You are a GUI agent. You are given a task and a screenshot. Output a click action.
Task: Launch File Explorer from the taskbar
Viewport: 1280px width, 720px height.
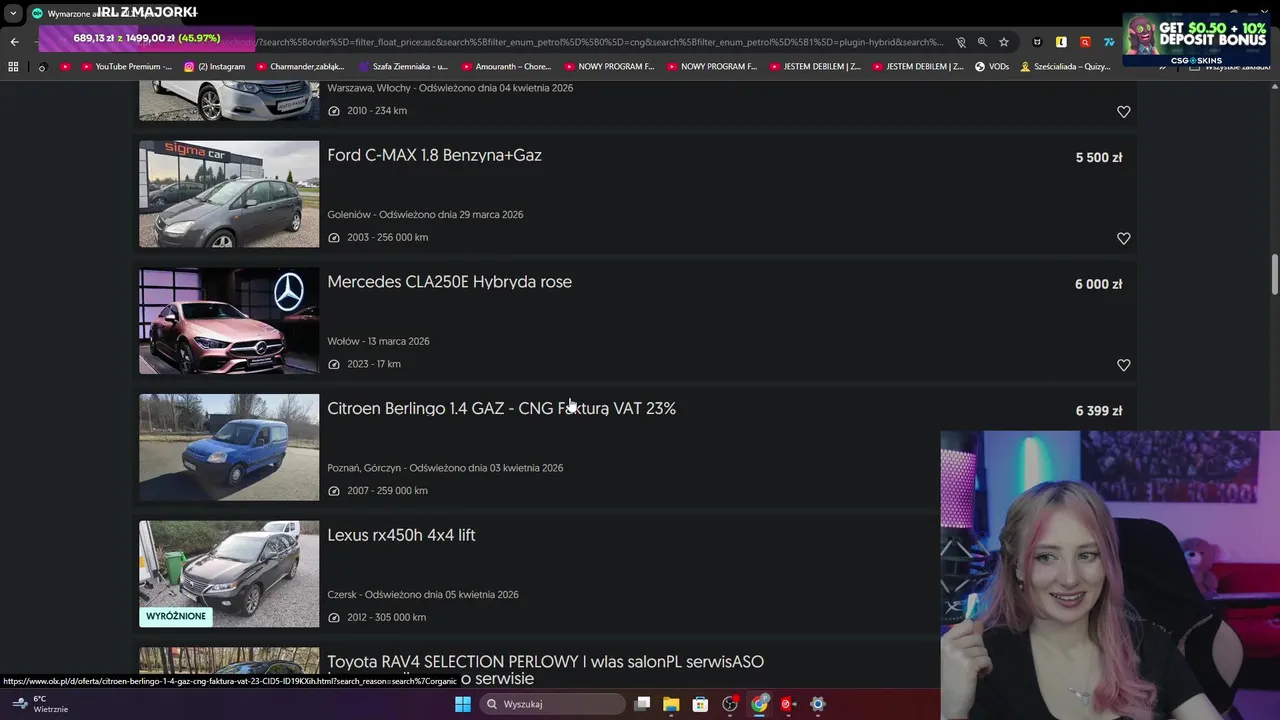pyautogui.click(x=671, y=704)
